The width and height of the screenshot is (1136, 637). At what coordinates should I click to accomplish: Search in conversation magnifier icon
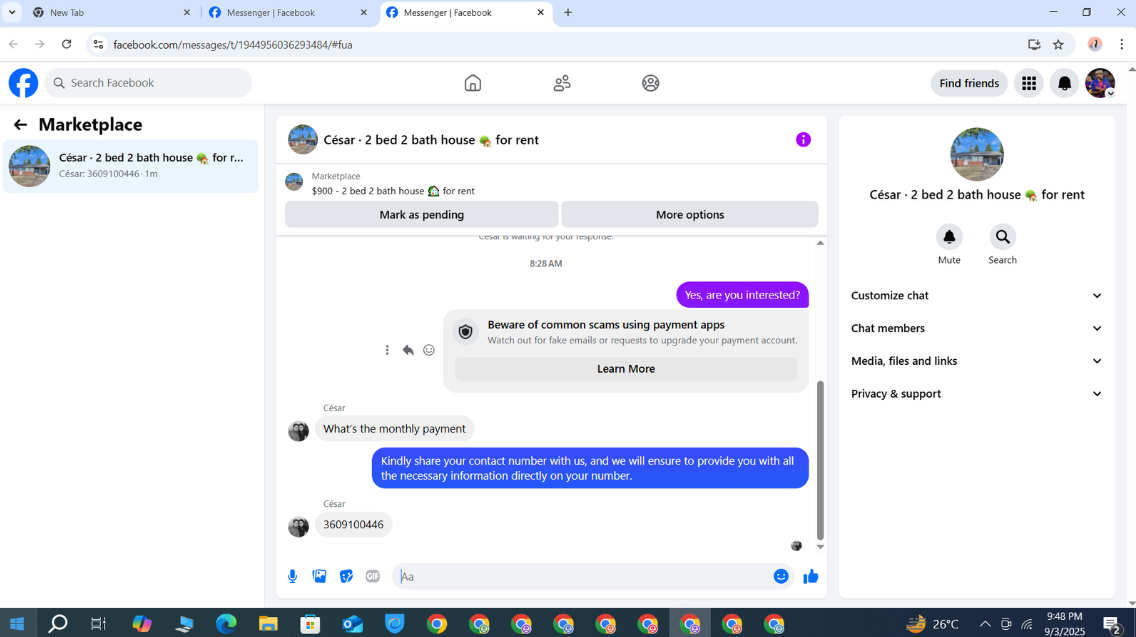[x=1003, y=237]
